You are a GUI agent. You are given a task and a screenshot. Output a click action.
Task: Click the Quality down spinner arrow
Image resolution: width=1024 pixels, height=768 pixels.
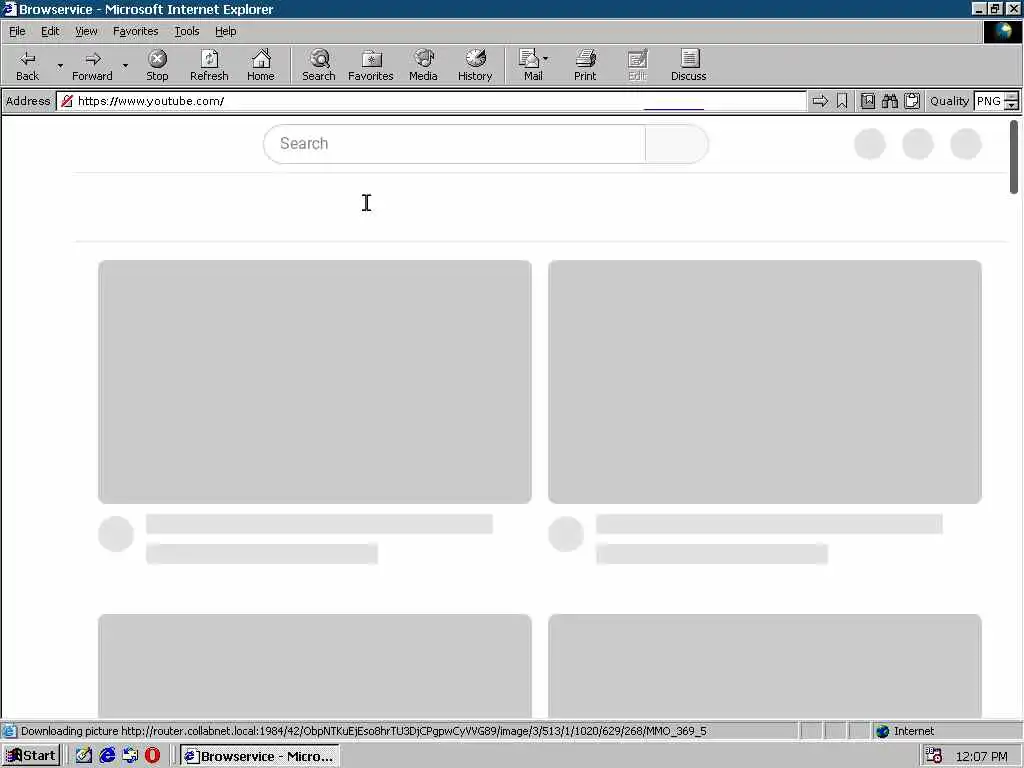(1012, 106)
